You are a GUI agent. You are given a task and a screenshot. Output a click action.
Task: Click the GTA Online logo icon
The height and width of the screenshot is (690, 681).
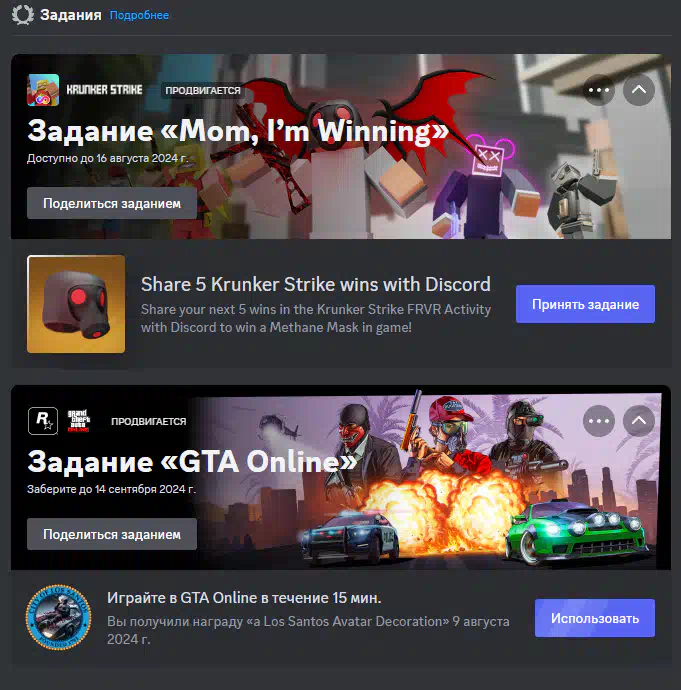tap(79, 421)
